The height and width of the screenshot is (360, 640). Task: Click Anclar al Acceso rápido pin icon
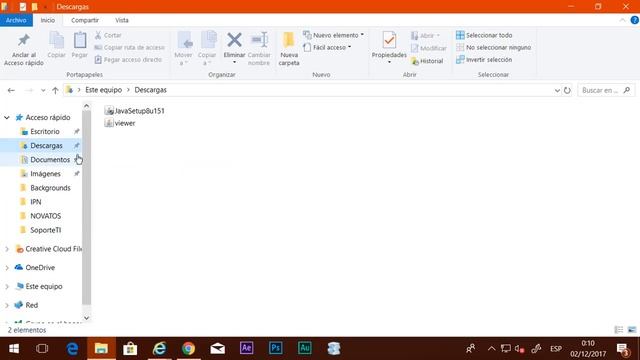(24, 40)
